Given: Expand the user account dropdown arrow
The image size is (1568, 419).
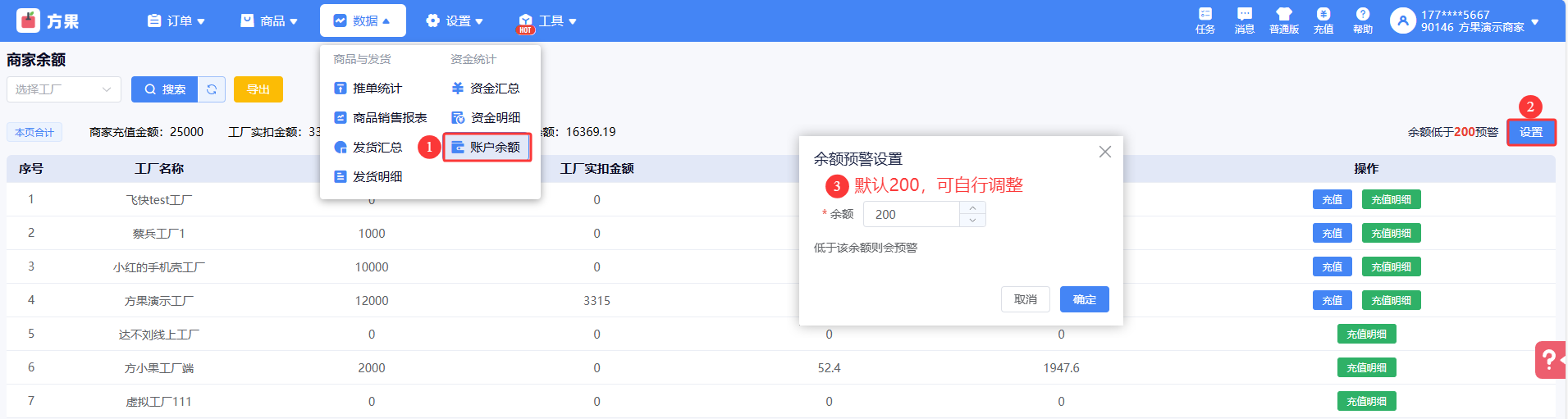Looking at the screenshot, I should tap(1534, 21).
